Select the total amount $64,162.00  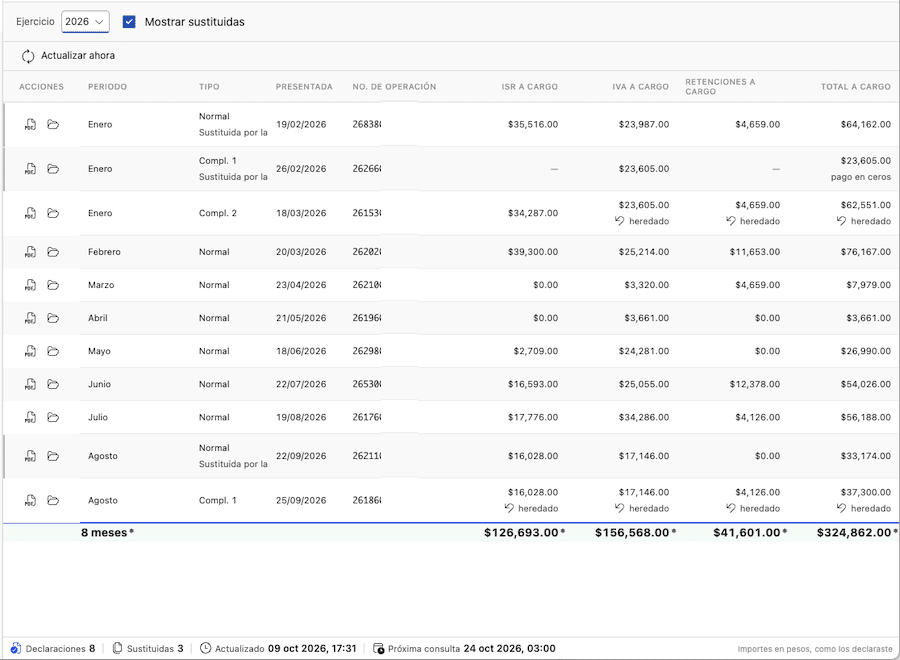(866, 125)
